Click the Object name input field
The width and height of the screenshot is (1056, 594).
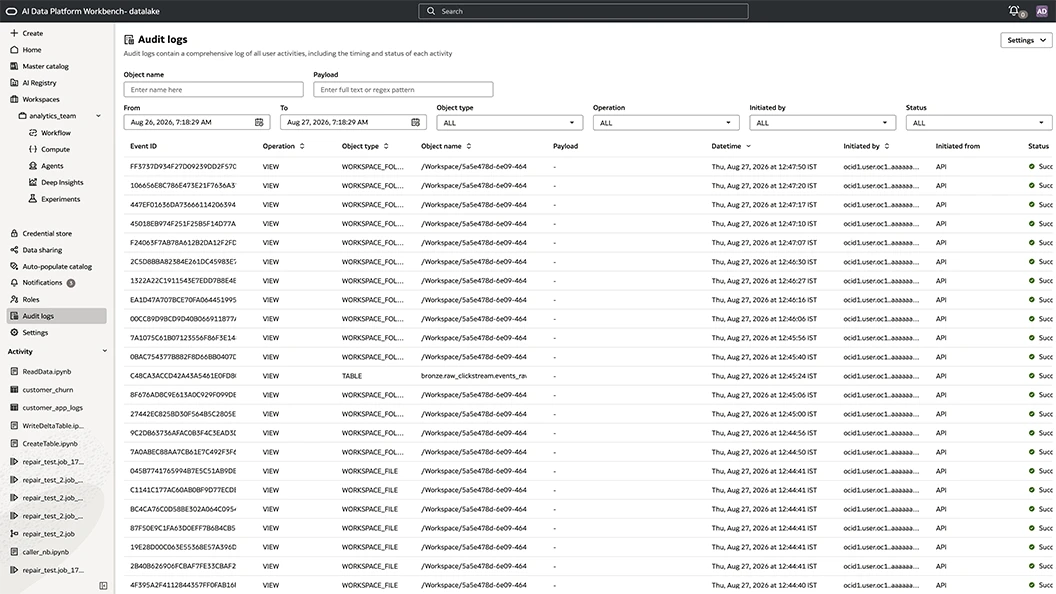pyautogui.click(x=213, y=90)
